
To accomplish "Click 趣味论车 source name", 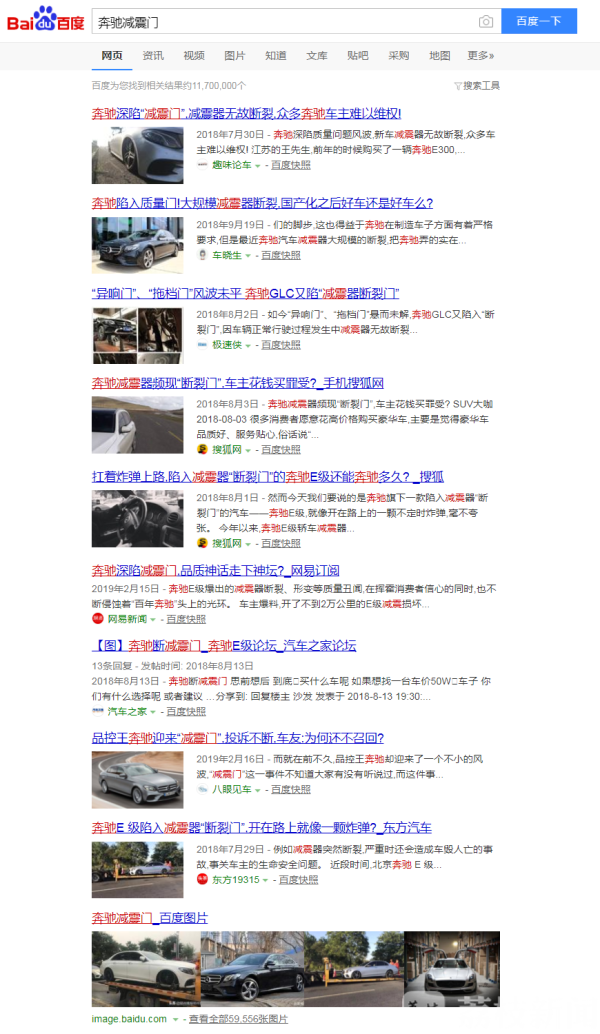I will click(231, 165).
